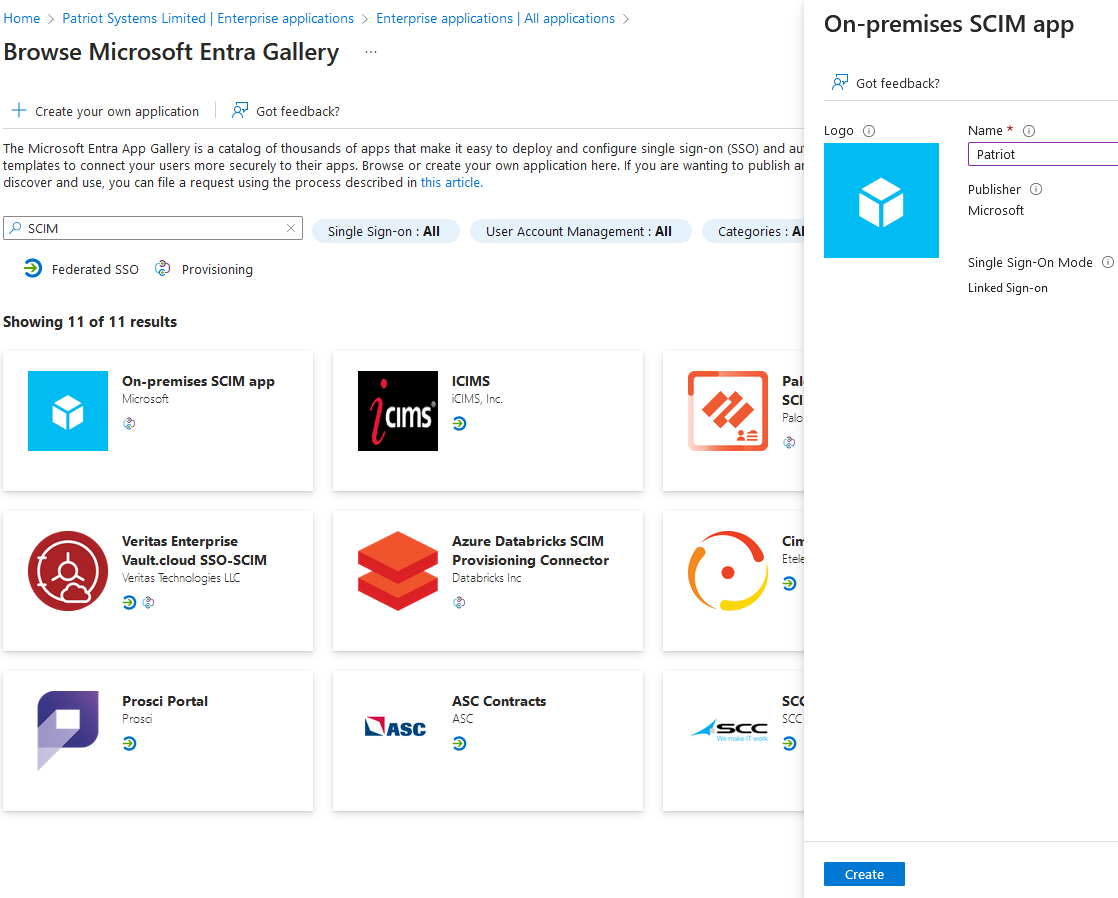The width and height of the screenshot is (1118, 898).
Task: Open the On-premises SCIM app card title
Action: [198, 382]
